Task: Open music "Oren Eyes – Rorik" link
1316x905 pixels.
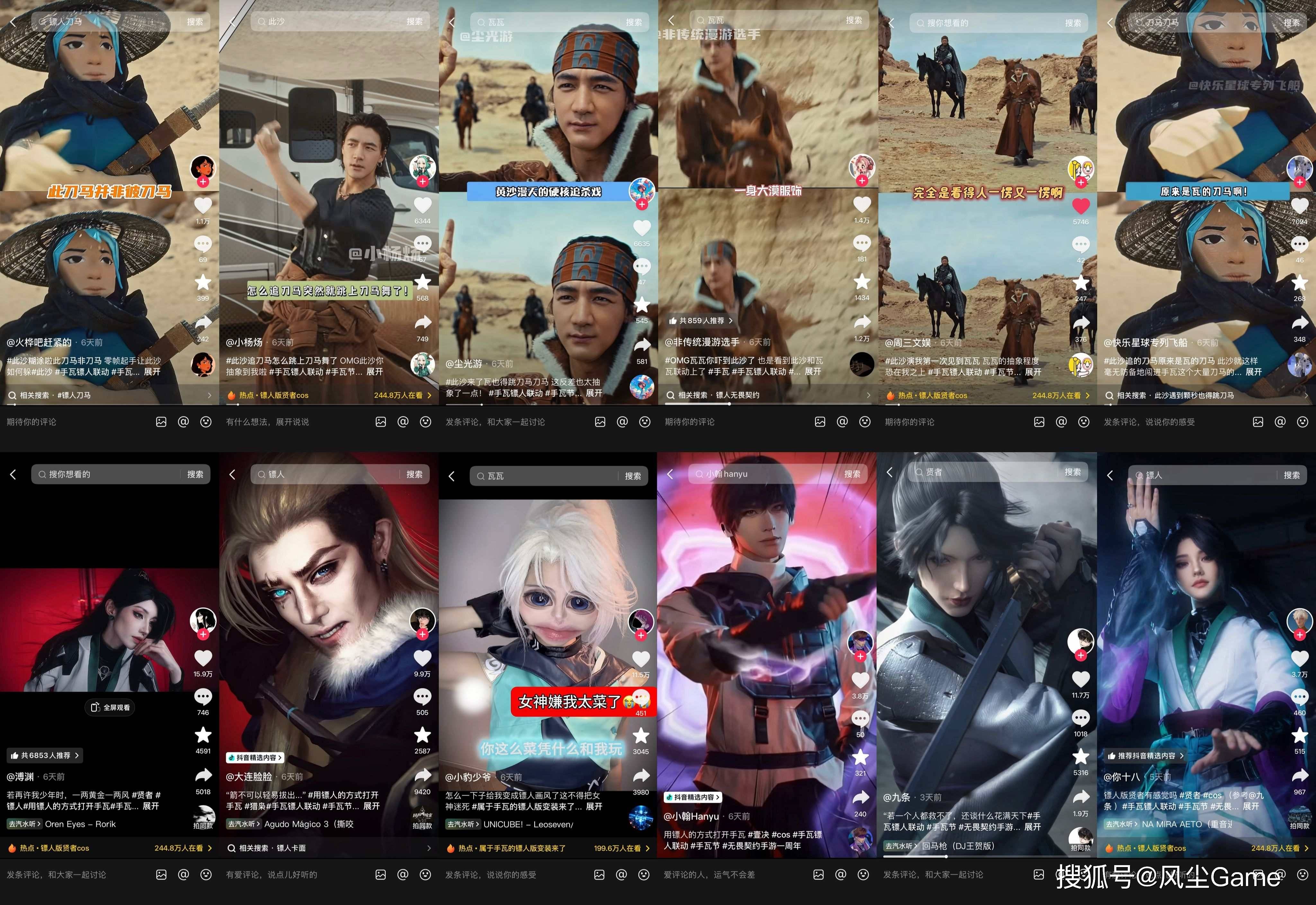Action: point(80,824)
